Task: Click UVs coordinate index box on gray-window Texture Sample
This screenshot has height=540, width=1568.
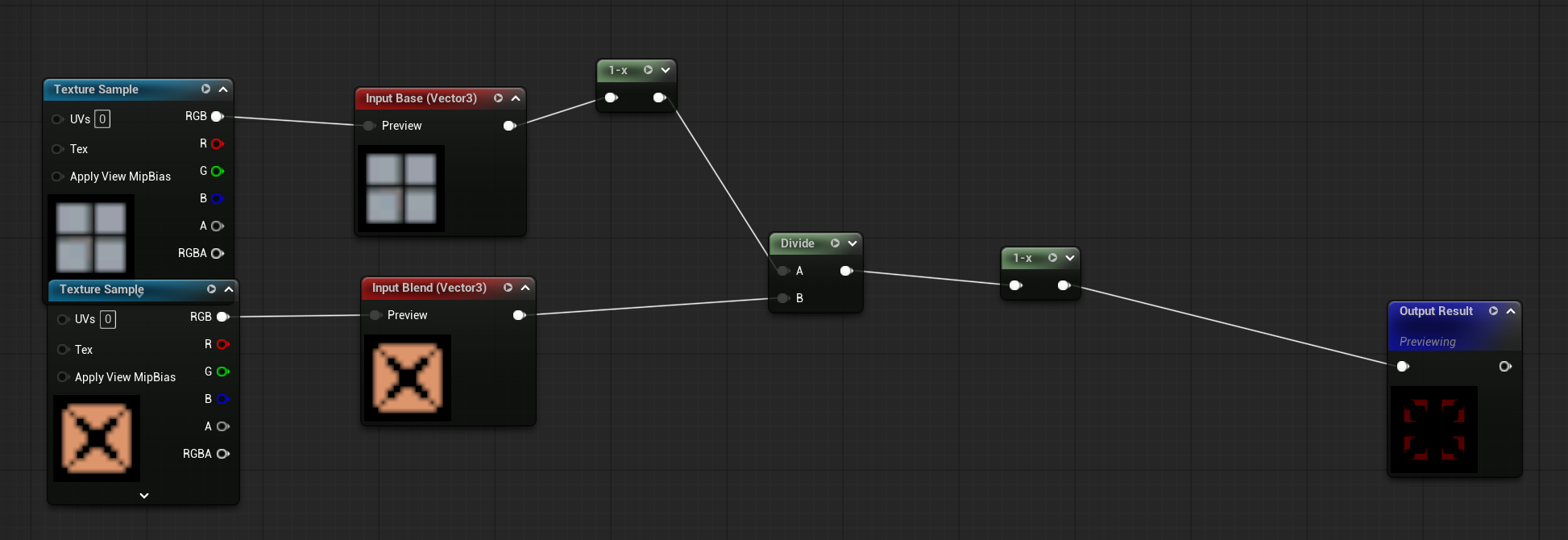Action: click(x=102, y=119)
